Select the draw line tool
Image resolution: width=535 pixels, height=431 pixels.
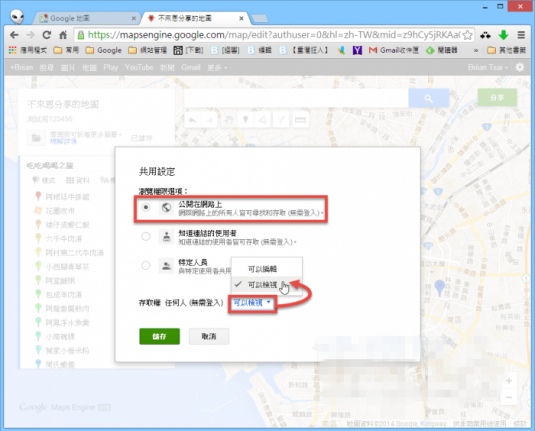tap(263, 120)
